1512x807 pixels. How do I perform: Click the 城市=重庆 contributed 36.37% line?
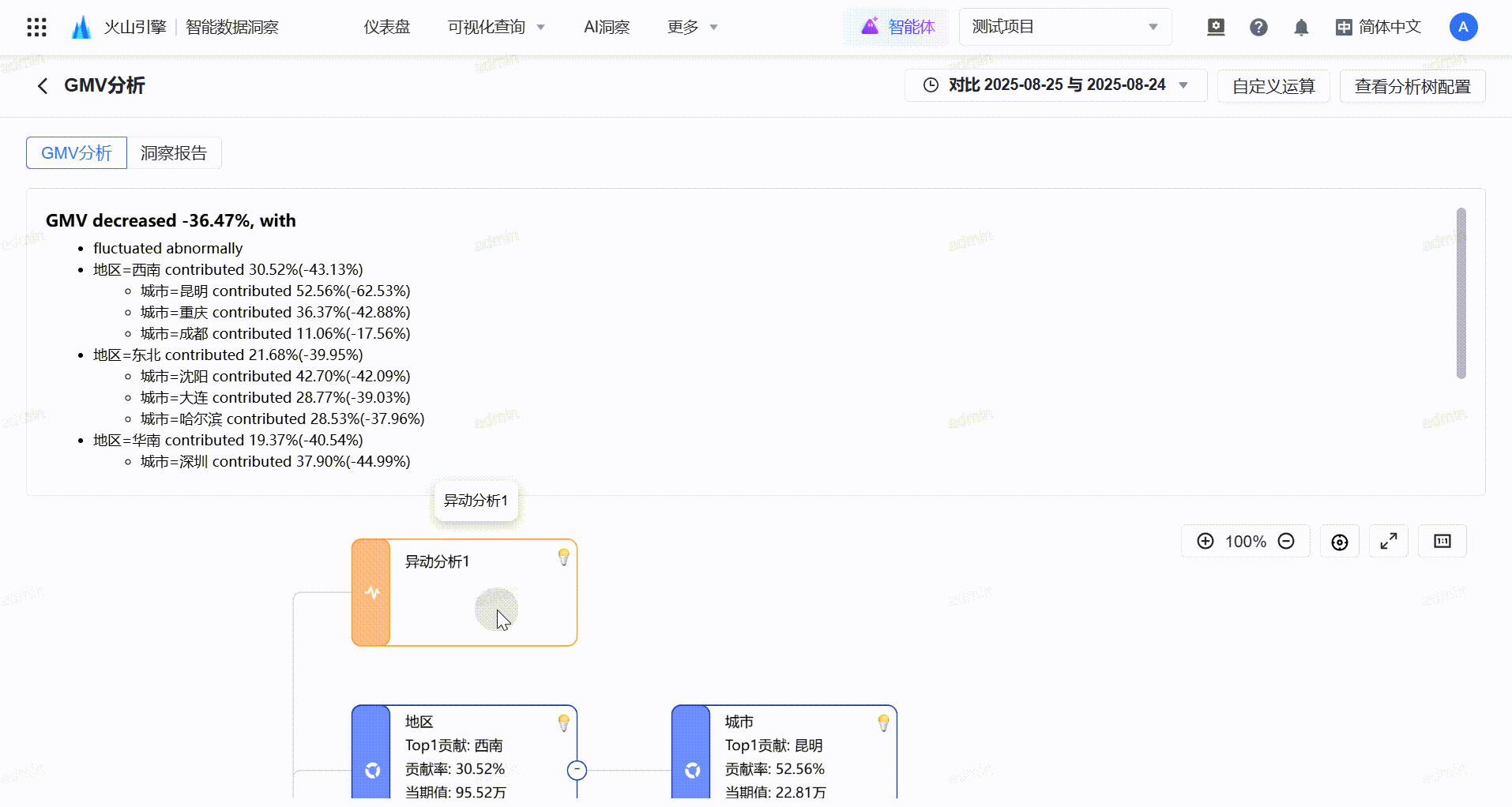[x=276, y=313]
